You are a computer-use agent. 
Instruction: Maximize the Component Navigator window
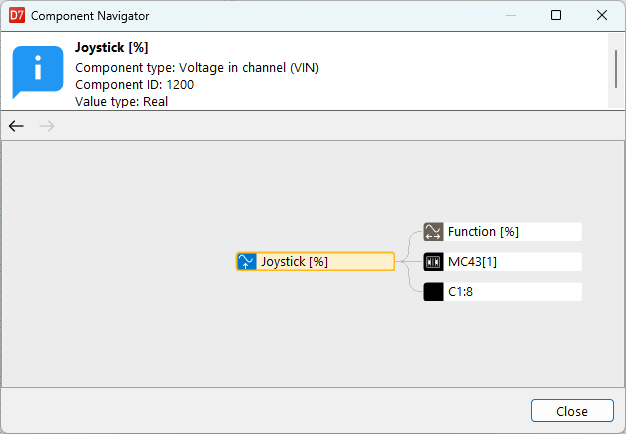click(556, 16)
